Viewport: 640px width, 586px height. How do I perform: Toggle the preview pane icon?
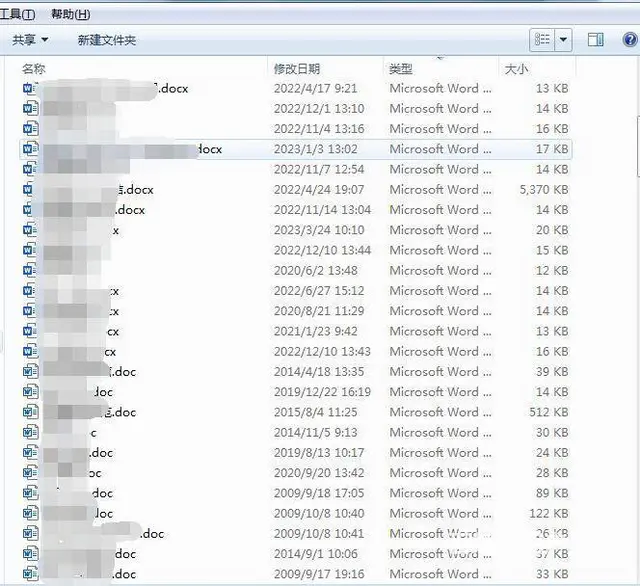tap(596, 40)
